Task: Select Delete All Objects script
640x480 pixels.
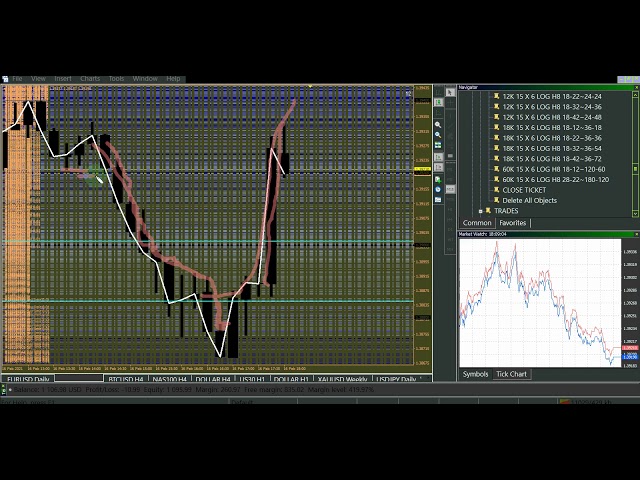Action: [x=529, y=200]
